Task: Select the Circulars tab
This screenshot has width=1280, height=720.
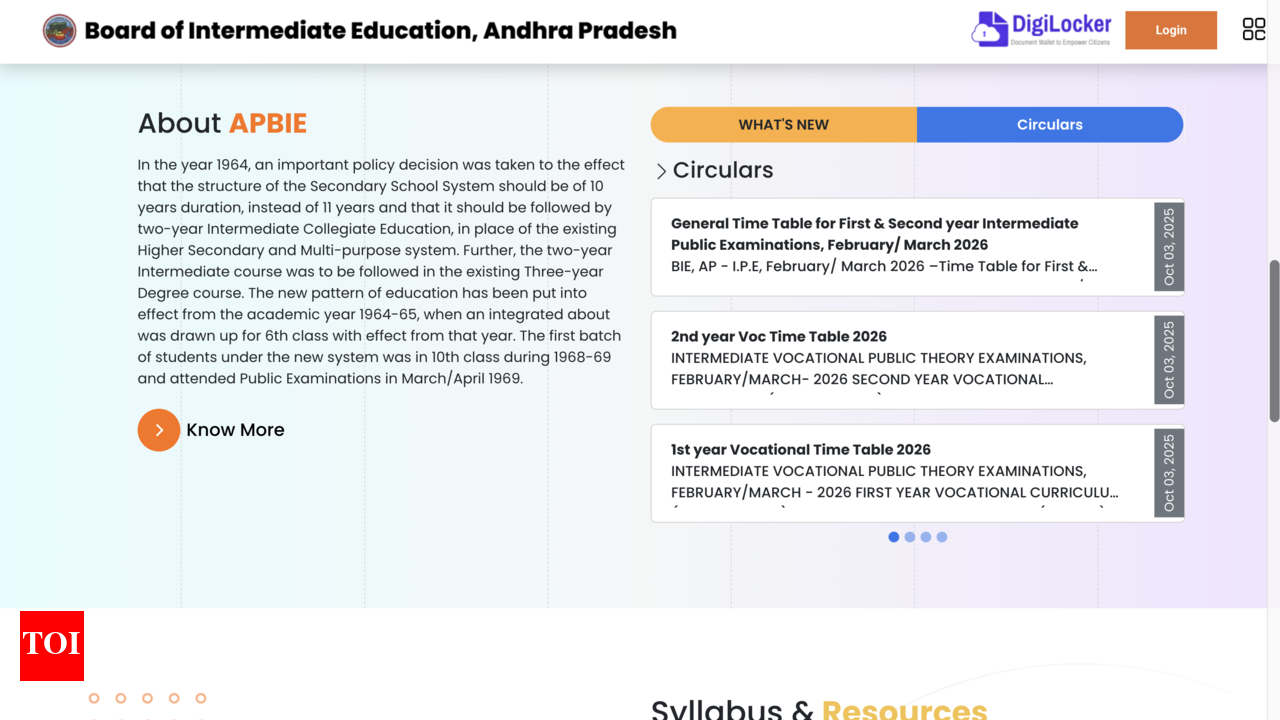Action: click(x=1049, y=125)
